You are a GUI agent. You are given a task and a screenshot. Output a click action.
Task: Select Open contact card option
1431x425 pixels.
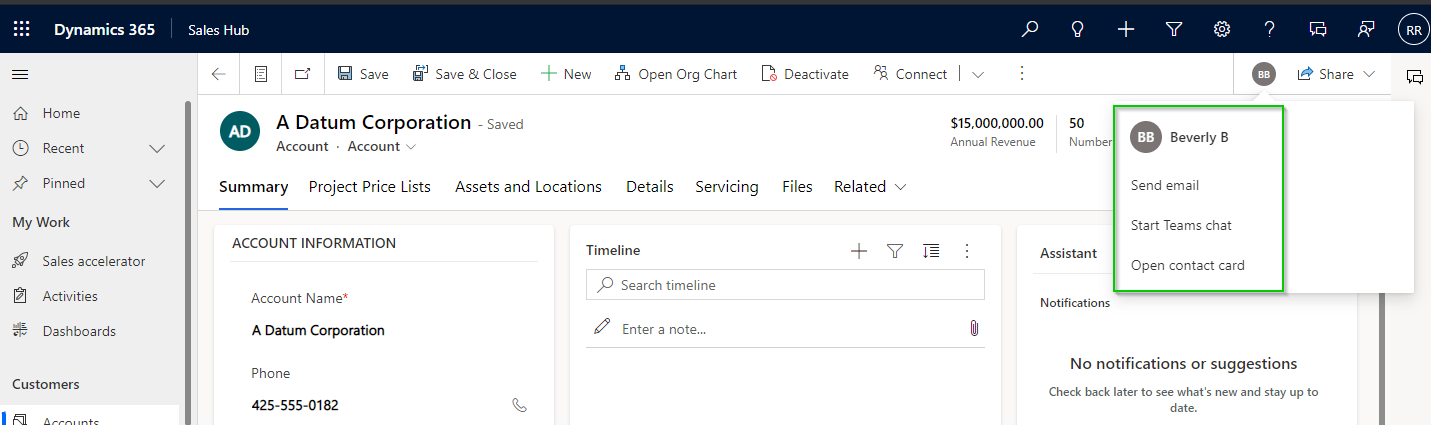1188,265
